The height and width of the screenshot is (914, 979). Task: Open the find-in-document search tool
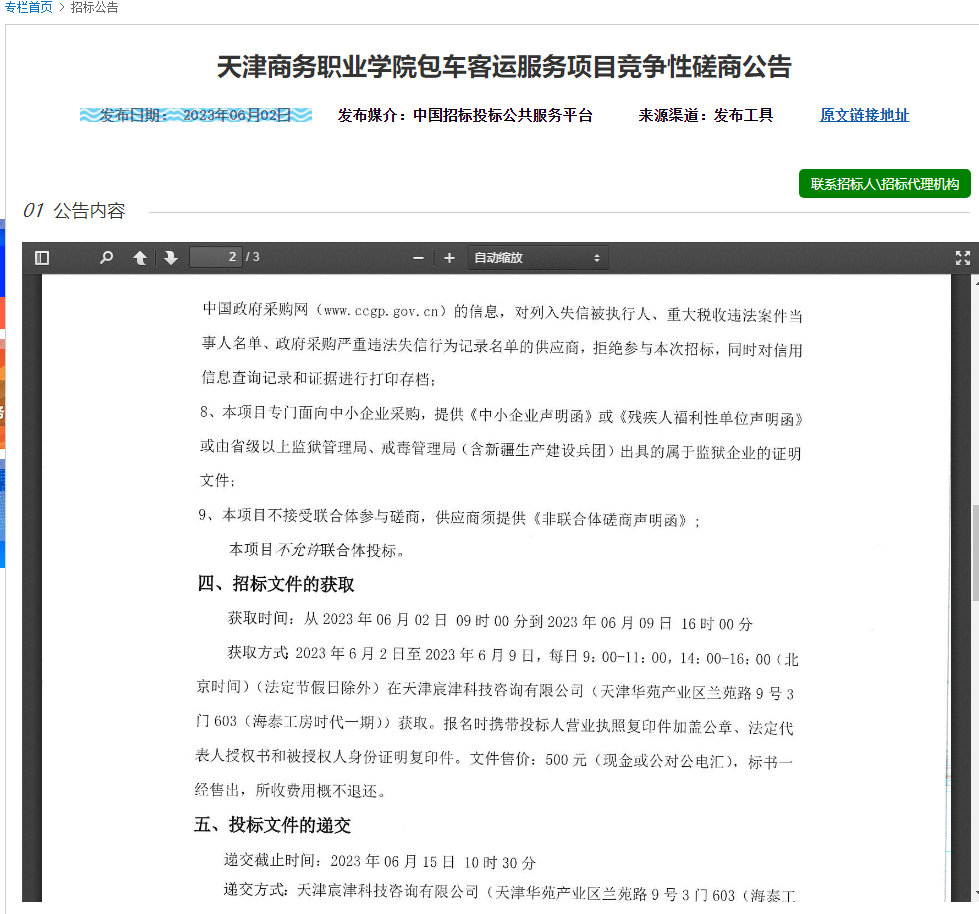tap(106, 258)
